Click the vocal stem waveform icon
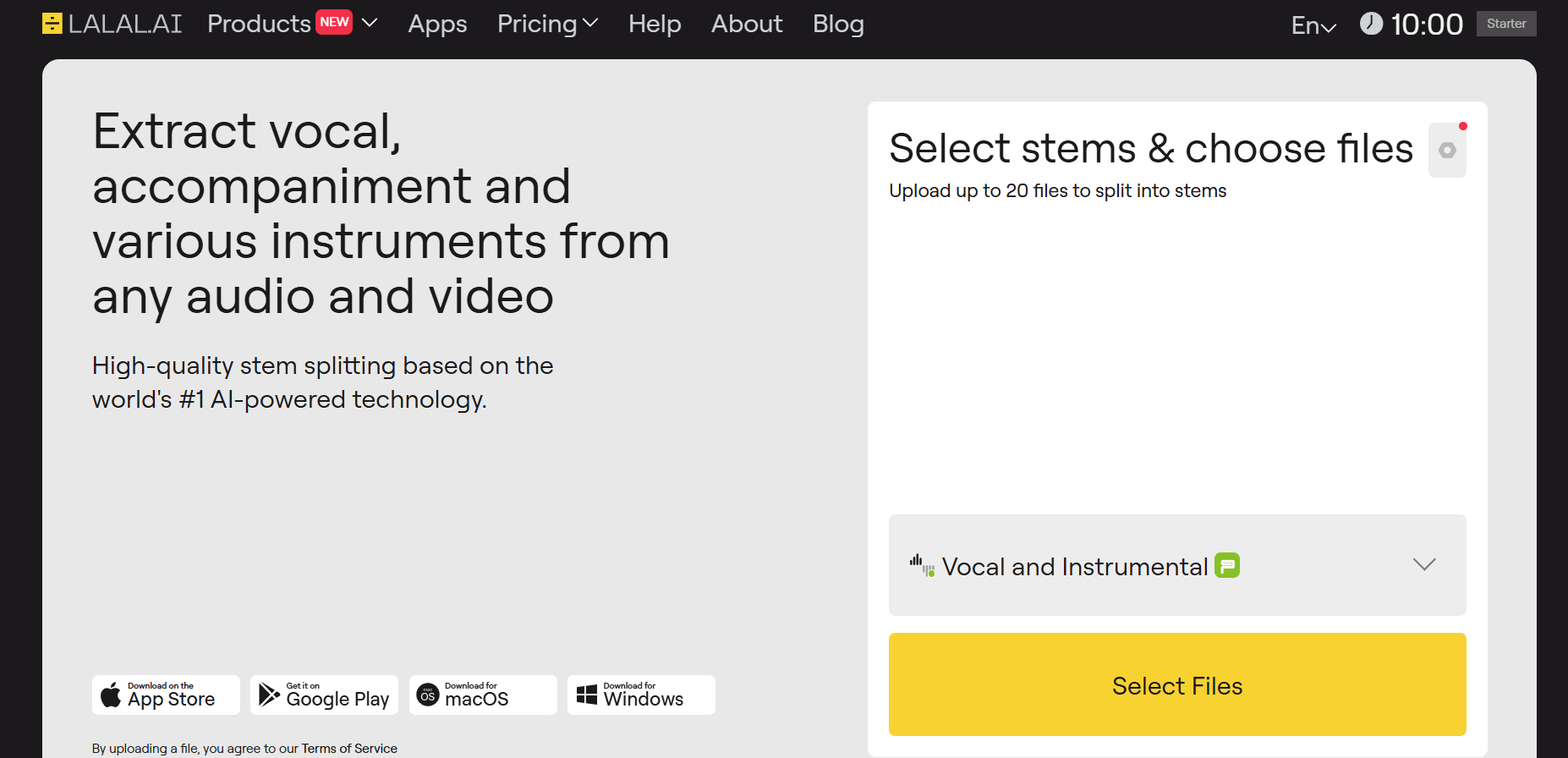1568x758 pixels. coord(922,565)
